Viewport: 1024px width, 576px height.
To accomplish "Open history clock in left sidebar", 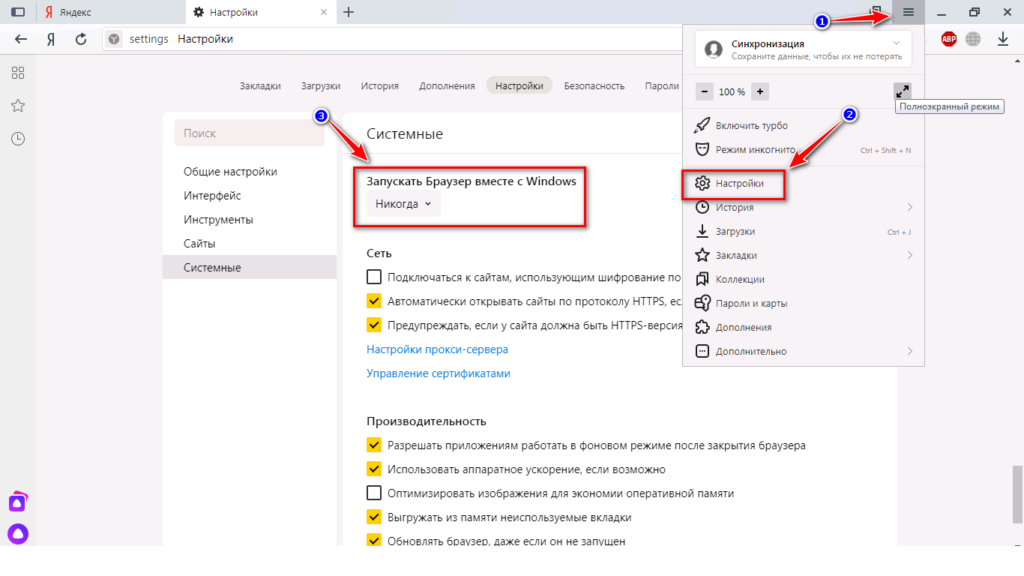I will (x=18, y=138).
